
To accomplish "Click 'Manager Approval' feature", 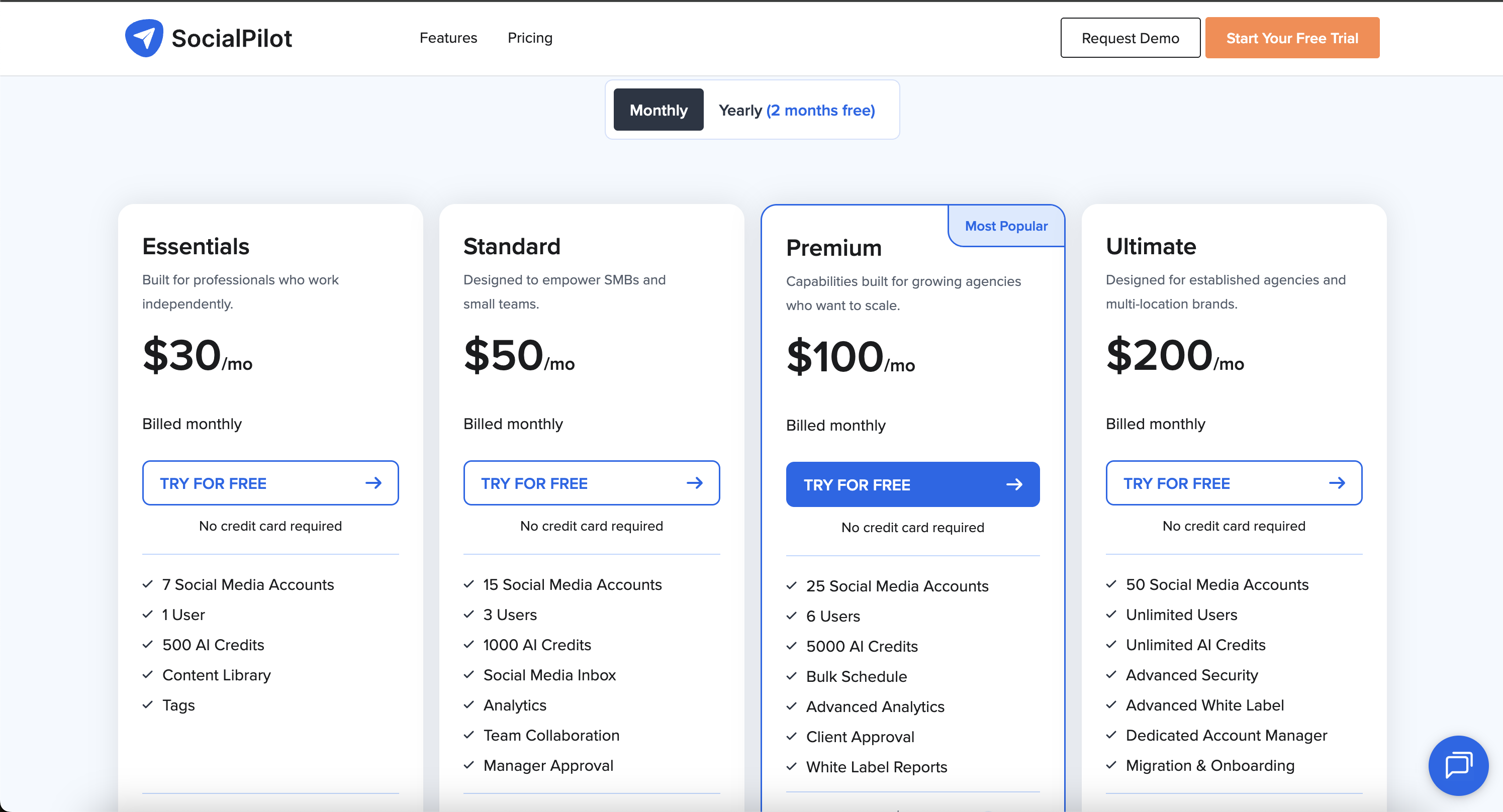I will 548,765.
